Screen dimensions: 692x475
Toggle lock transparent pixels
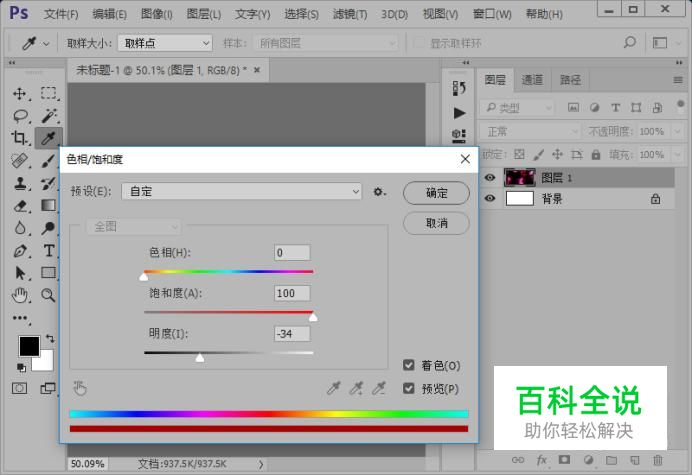point(519,154)
